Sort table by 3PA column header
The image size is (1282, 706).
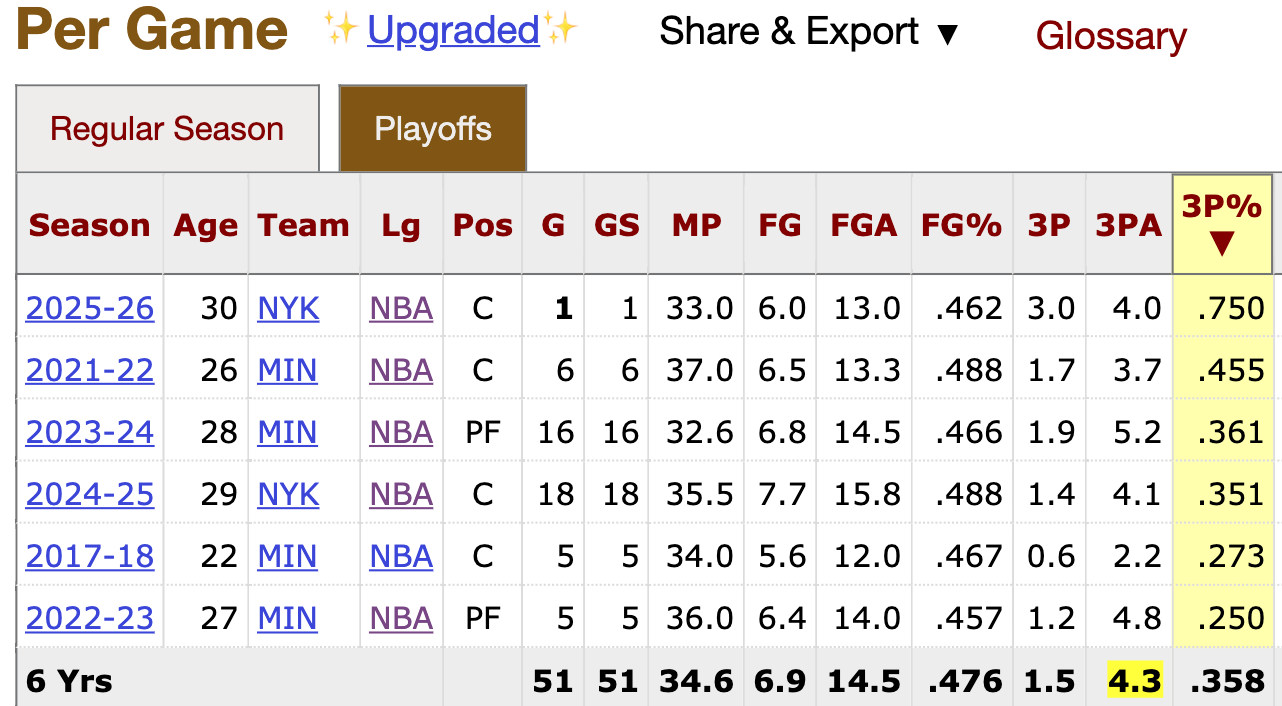point(1128,225)
